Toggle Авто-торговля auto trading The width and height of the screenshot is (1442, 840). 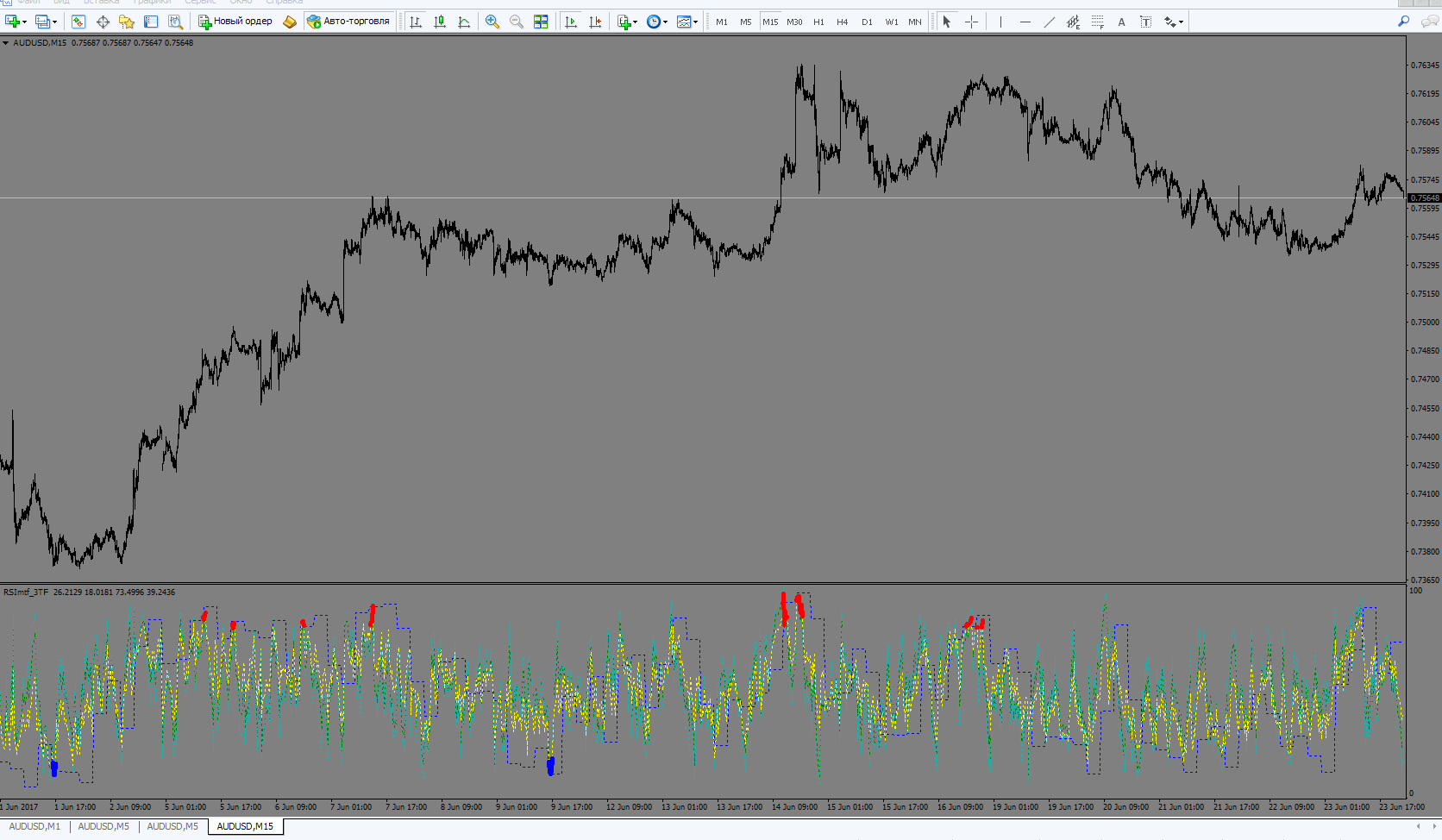[348, 22]
